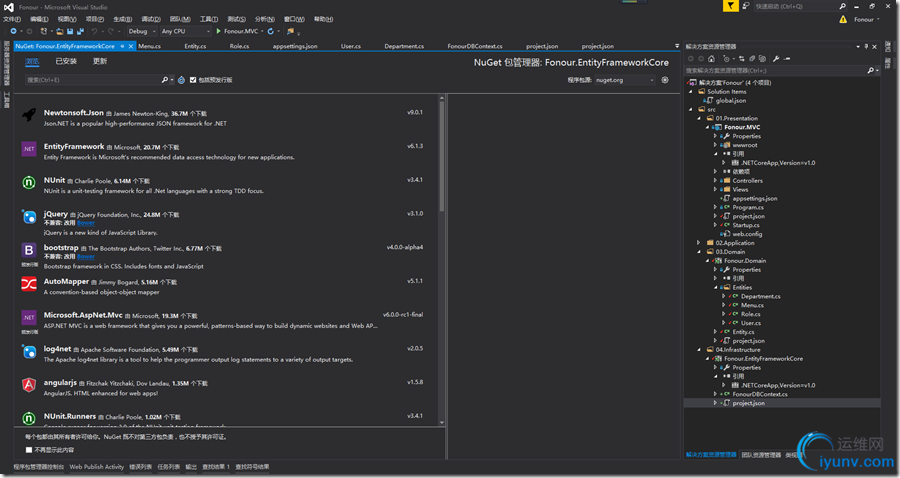
Task: Toggle the include prerelease checkbox
Action: 193,80
